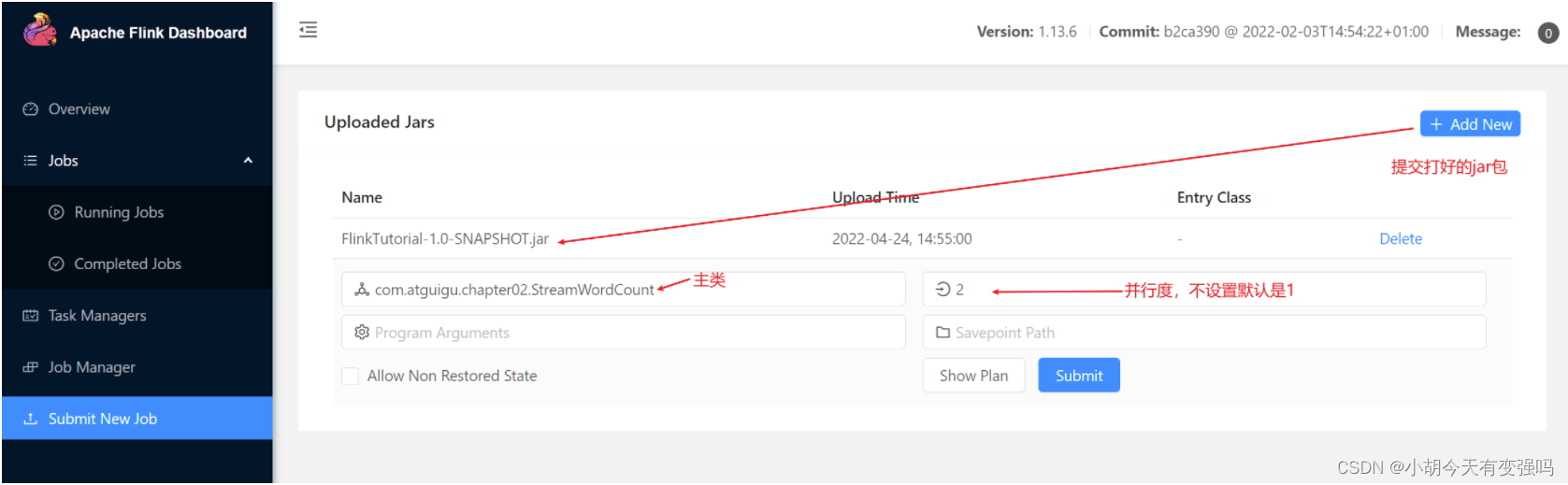Click the Show Plan button
Screen dimensions: 1568x485
(x=973, y=376)
